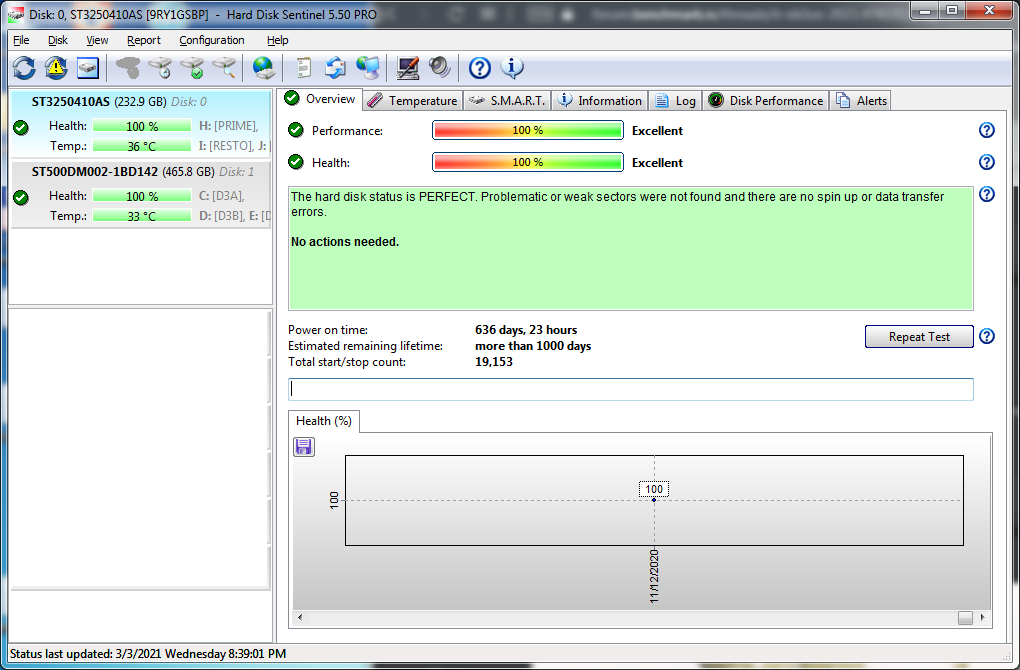Open the File menu

pyautogui.click(x=21, y=40)
